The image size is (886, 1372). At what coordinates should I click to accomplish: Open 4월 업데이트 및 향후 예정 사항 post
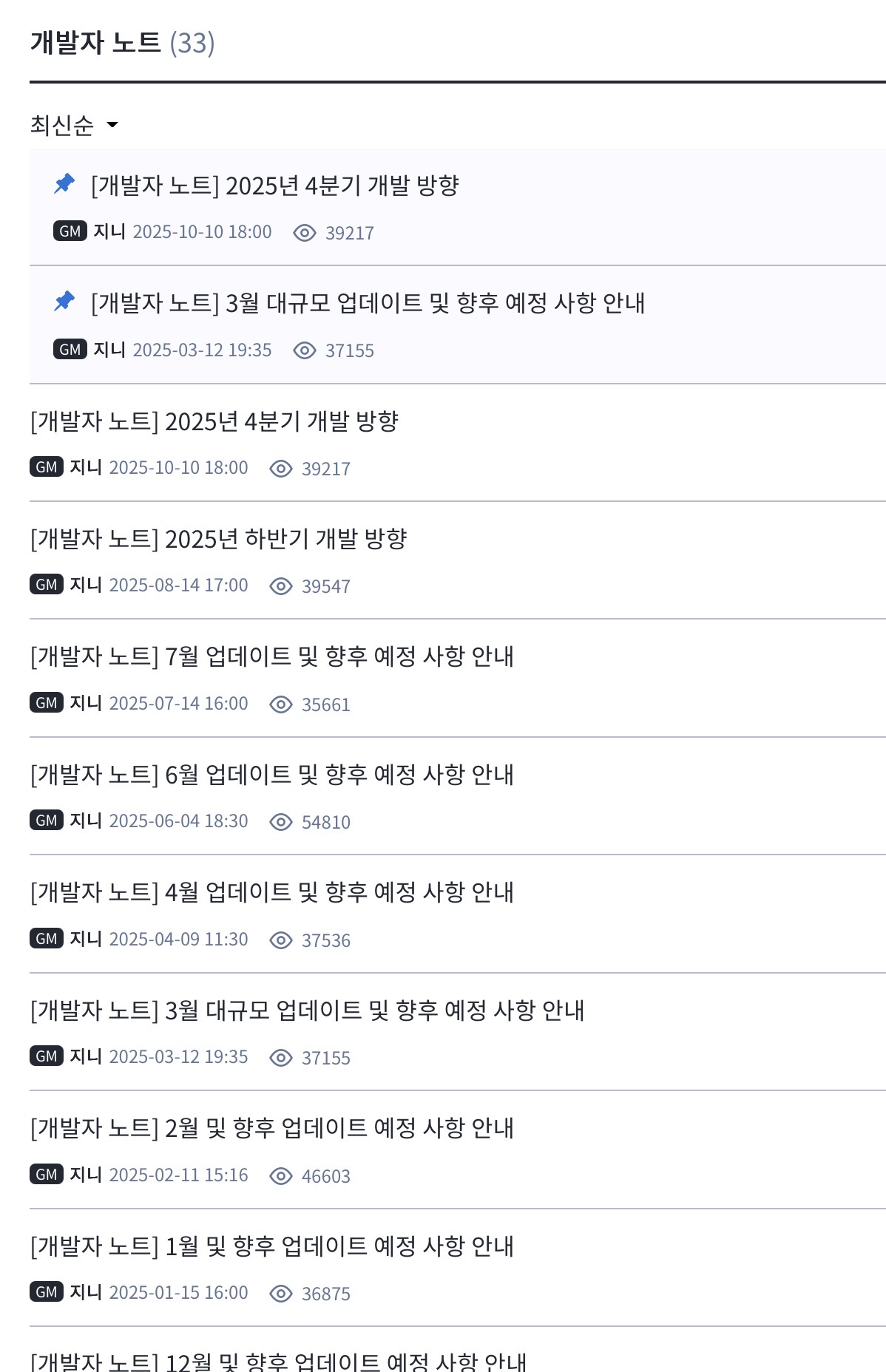tap(271, 892)
